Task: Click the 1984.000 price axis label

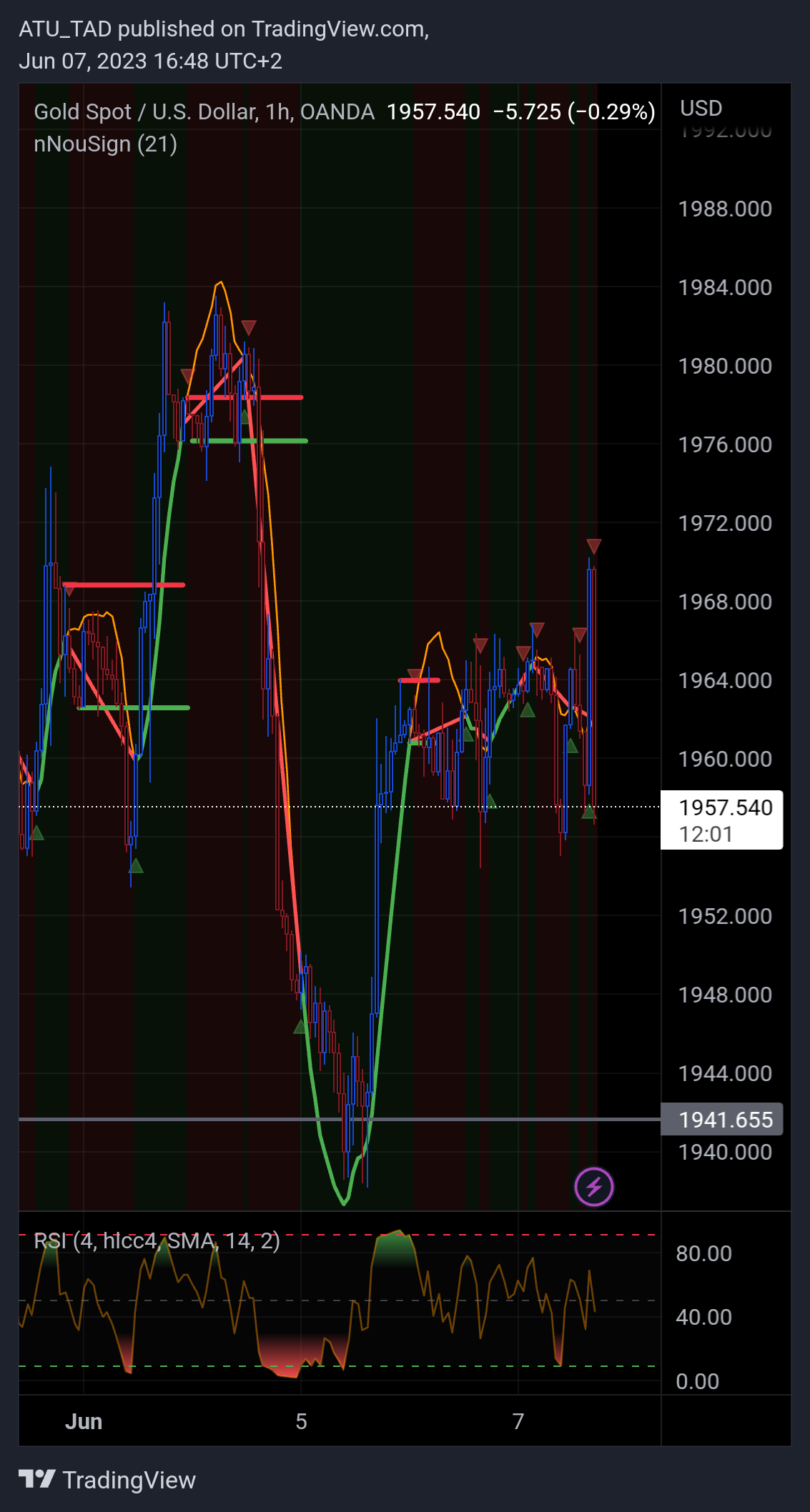Action: point(725,287)
